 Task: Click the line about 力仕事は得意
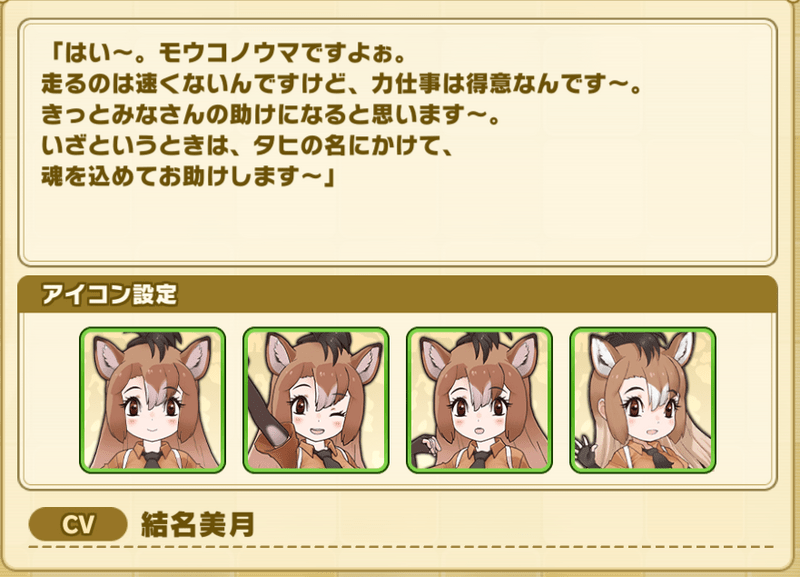(x=341, y=84)
